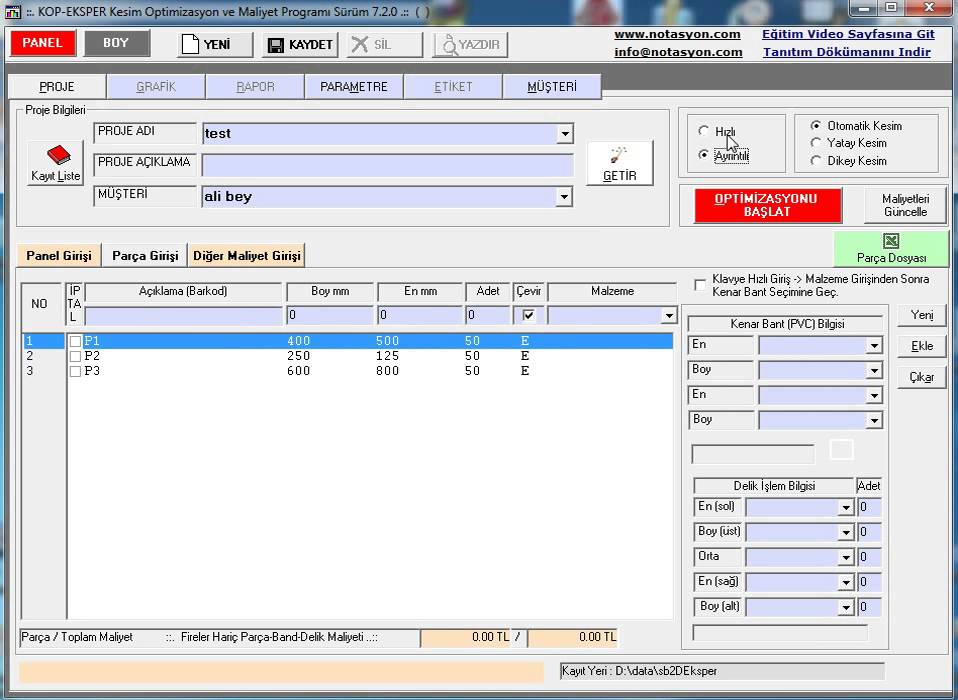Select the P1 row in parts list

pyautogui.click(x=348, y=341)
